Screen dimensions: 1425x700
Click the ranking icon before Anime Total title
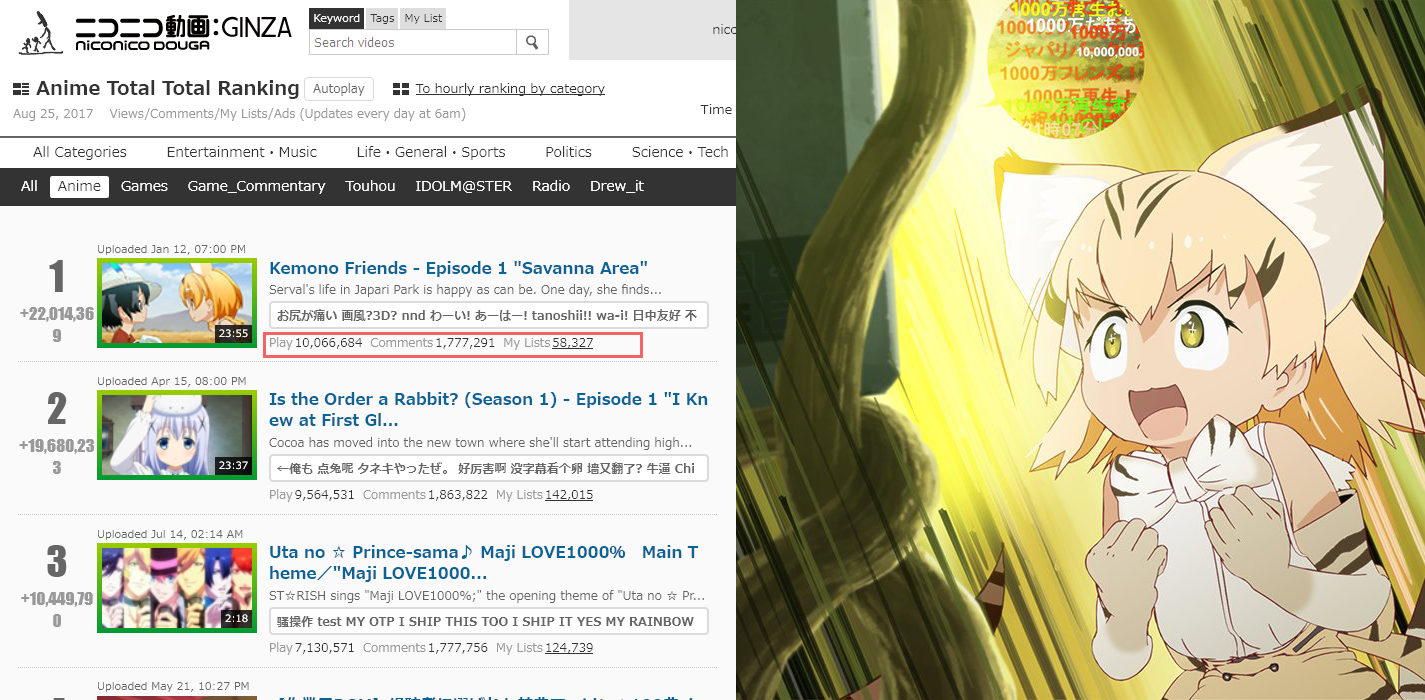click(x=21, y=89)
